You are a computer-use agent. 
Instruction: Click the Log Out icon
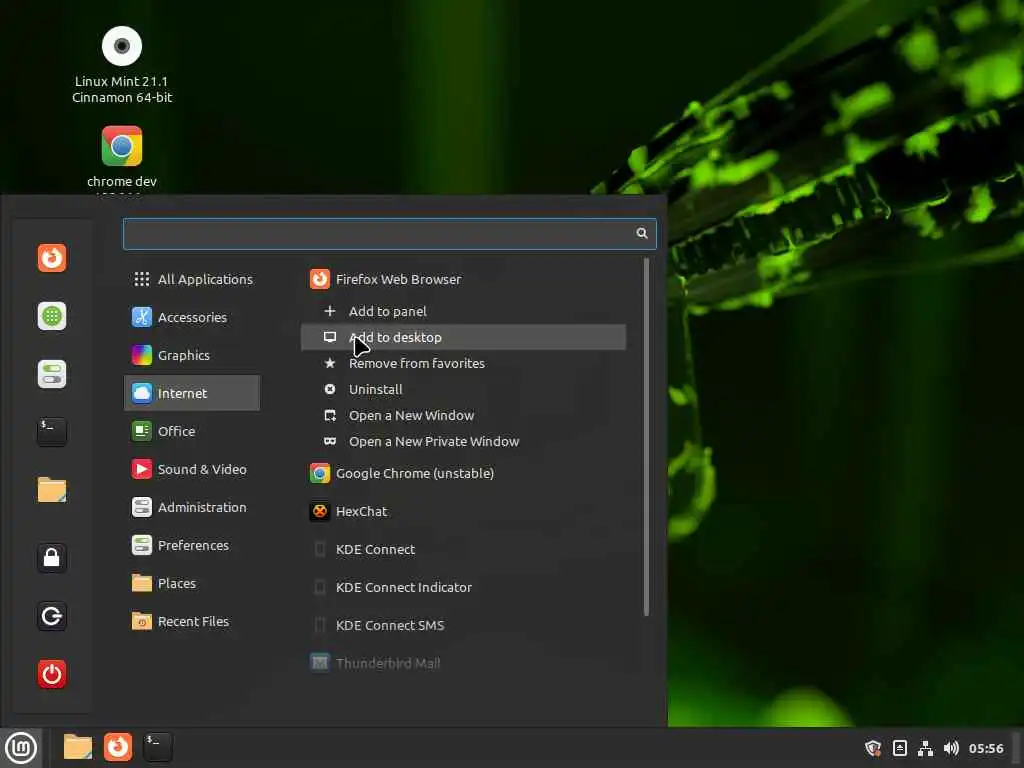click(52, 616)
